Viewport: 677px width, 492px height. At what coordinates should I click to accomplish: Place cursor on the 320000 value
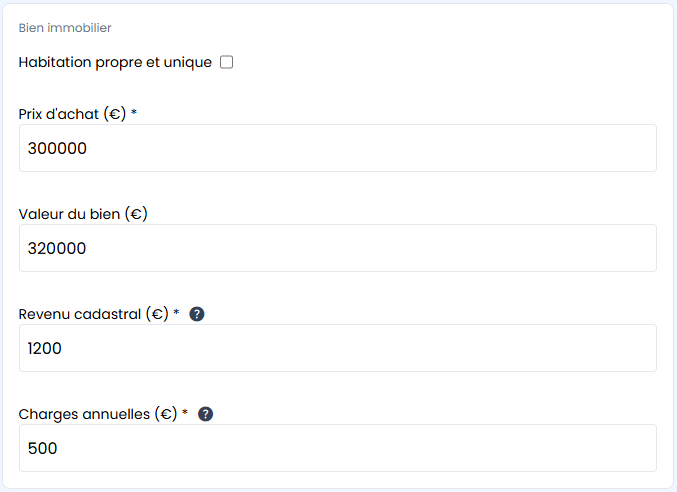(57, 249)
